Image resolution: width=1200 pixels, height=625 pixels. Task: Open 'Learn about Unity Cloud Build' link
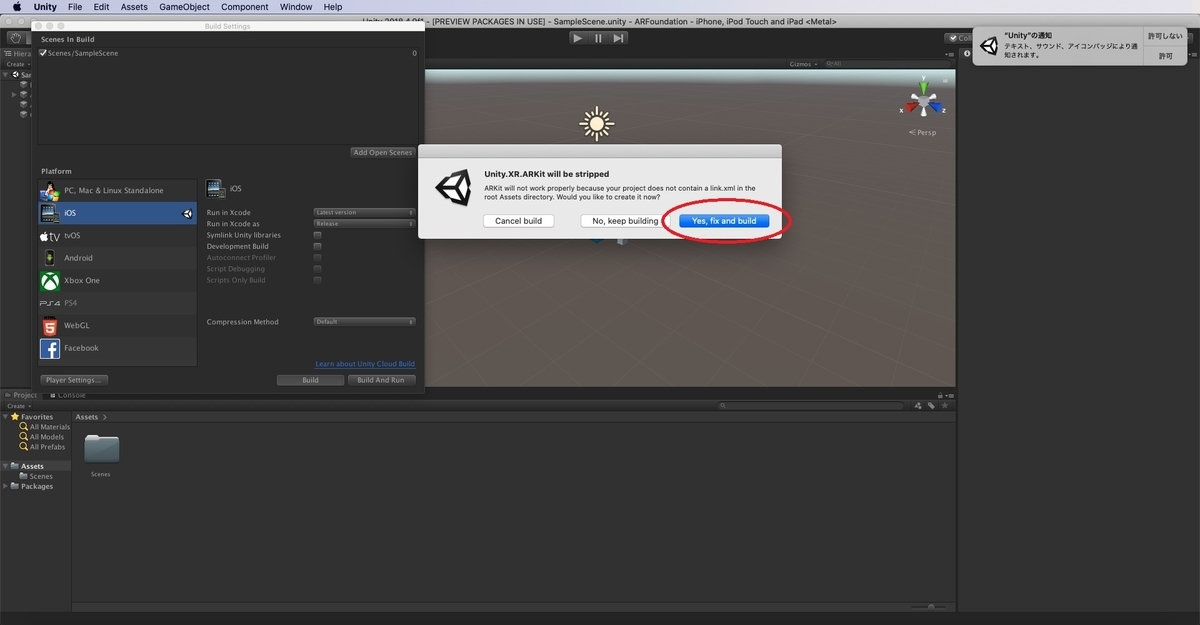point(365,364)
